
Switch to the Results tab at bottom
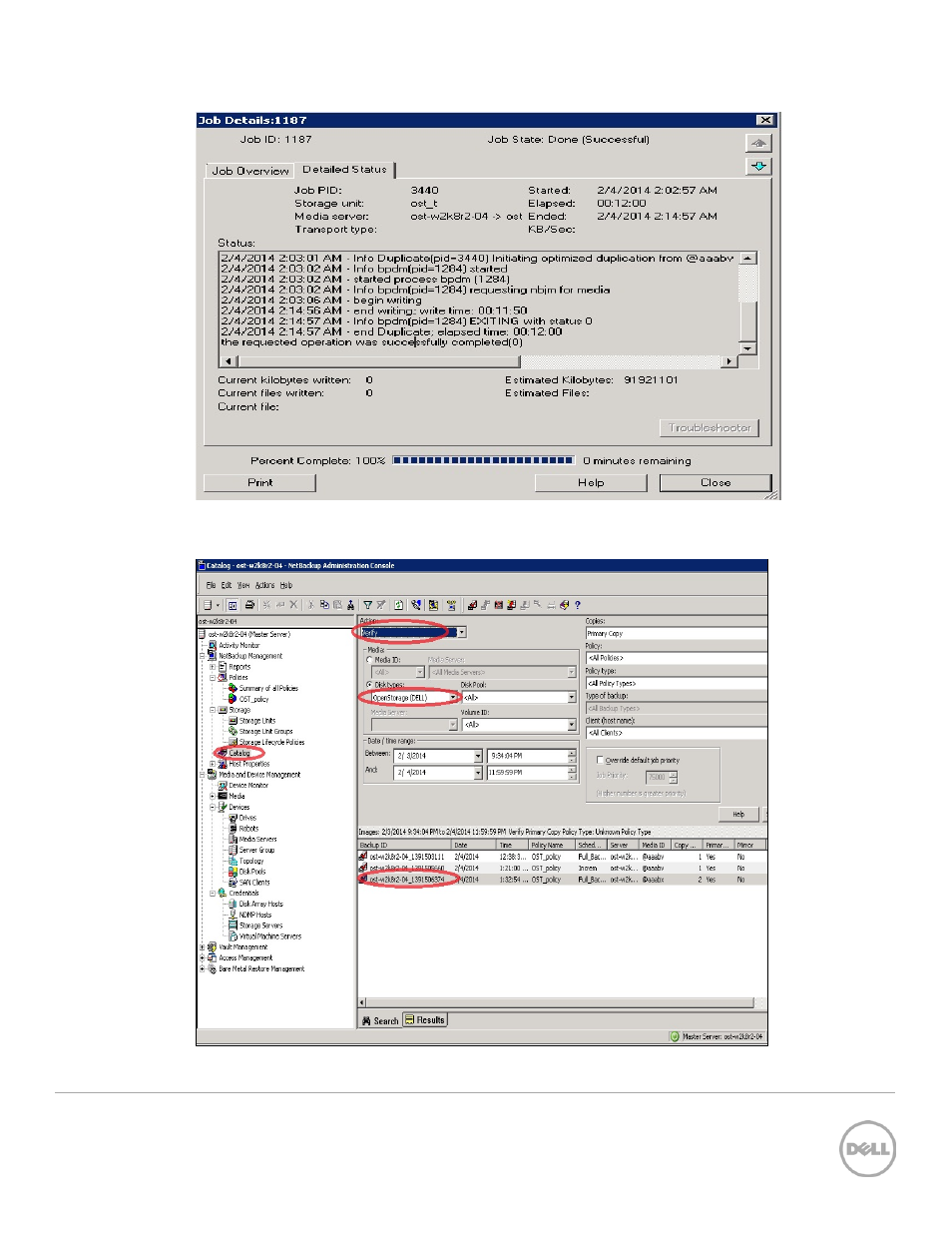point(425,1020)
